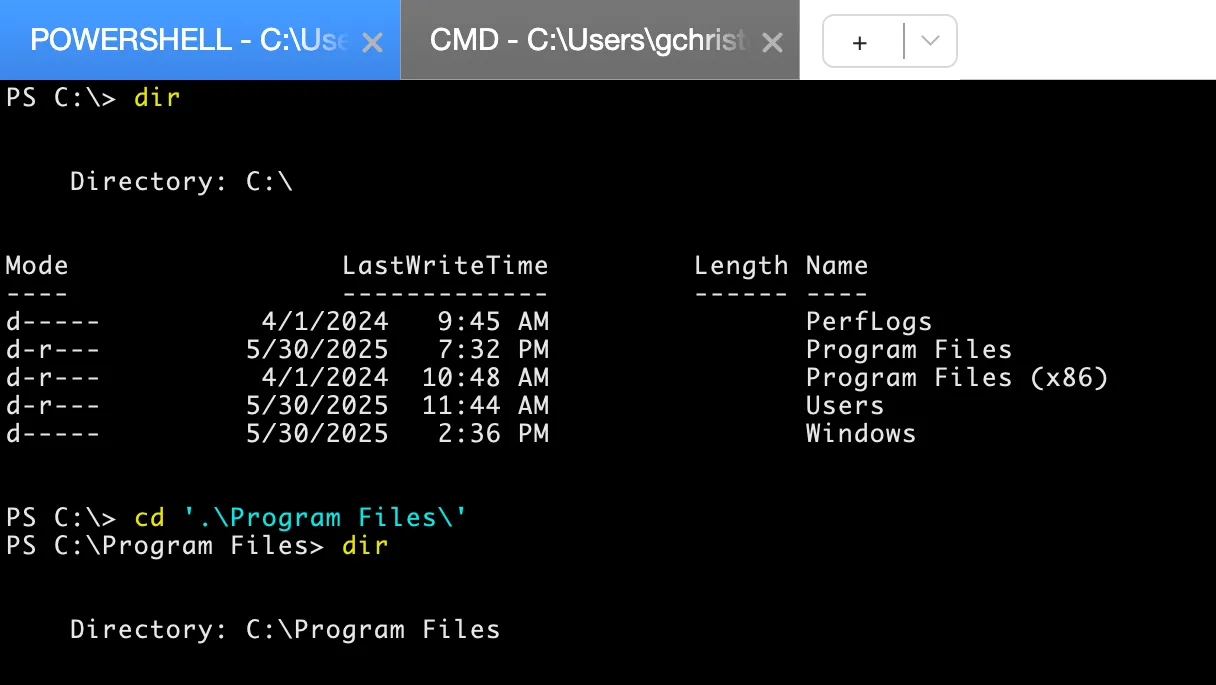This screenshot has height=685, width=1216.
Task: Open a new terminal tab with the plus button
Action: (x=860, y=40)
